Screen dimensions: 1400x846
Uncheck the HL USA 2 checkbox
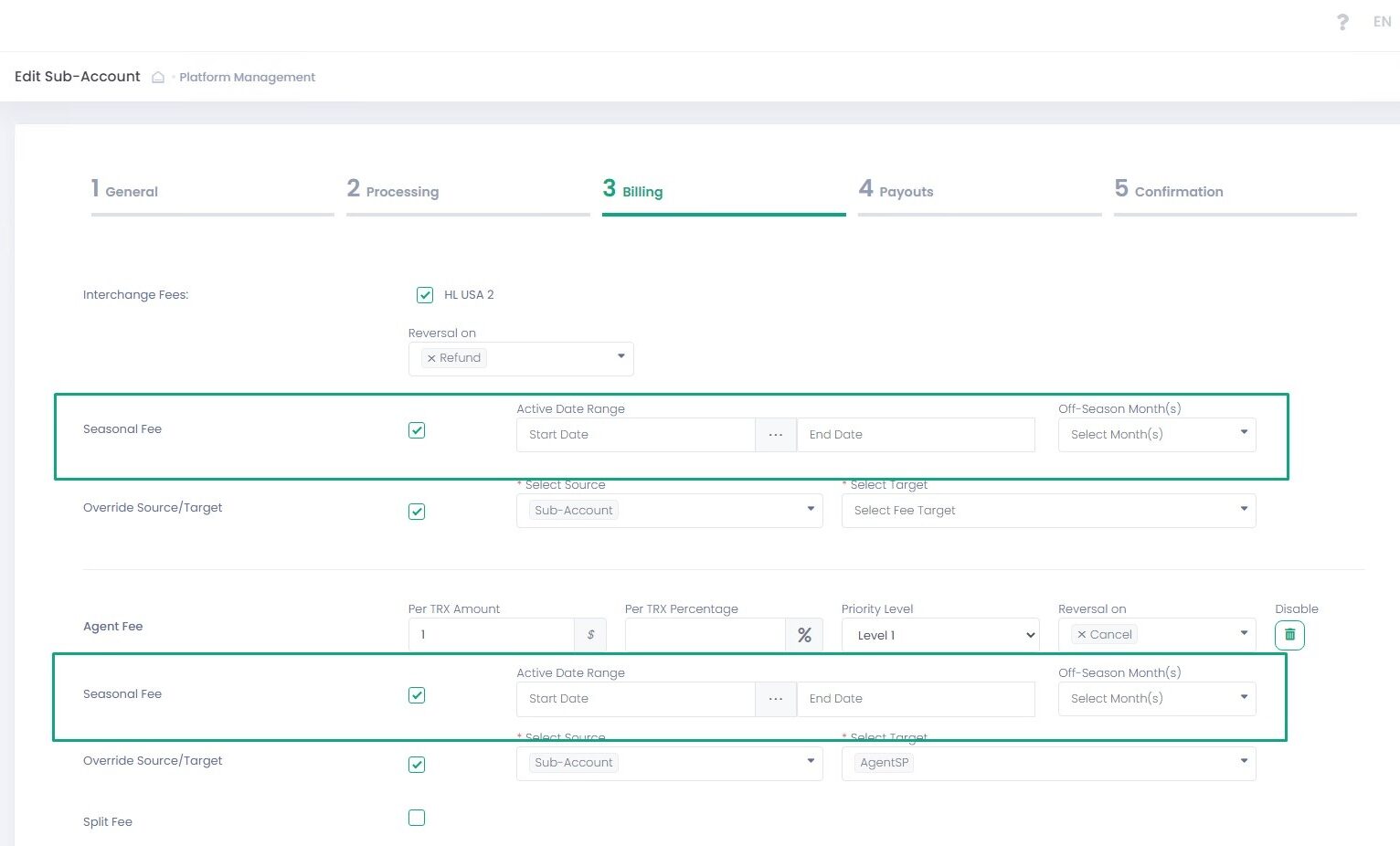click(x=425, y=295)
